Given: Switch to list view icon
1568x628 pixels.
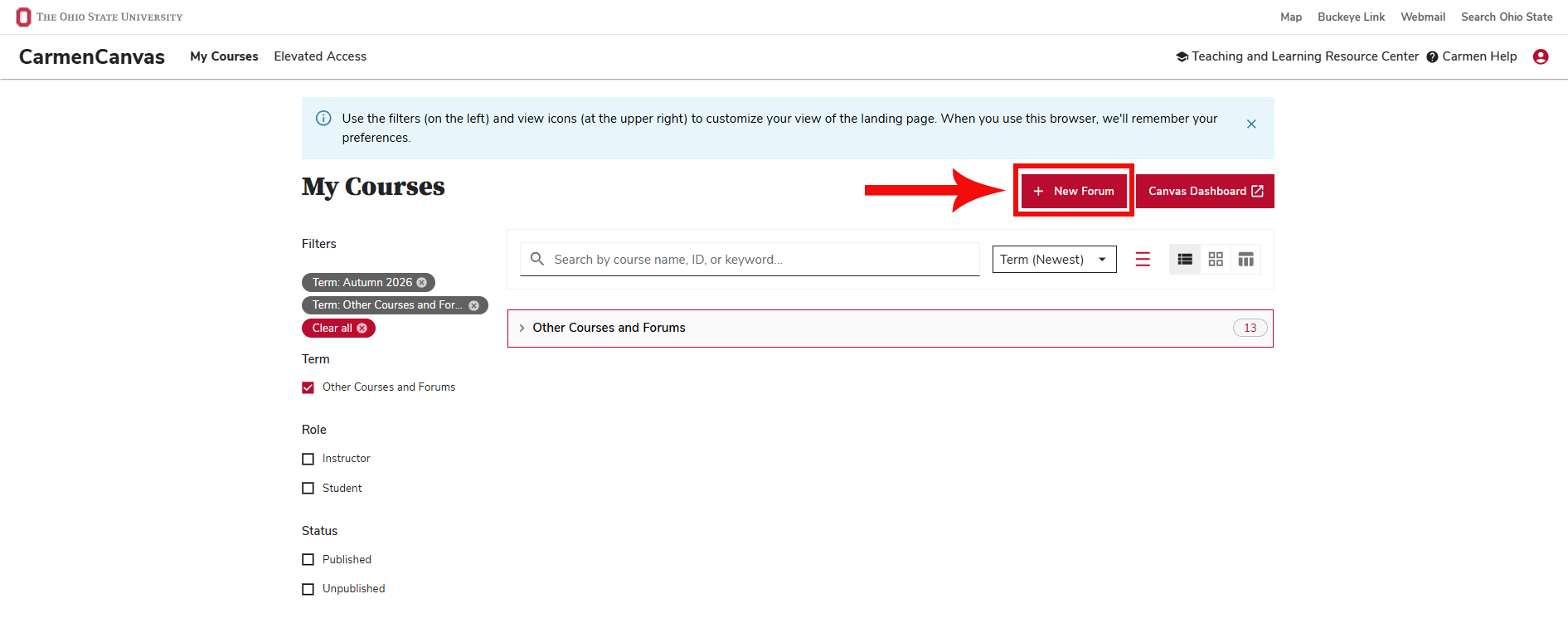Looking at the screenshot, I should pos(1185,260).
